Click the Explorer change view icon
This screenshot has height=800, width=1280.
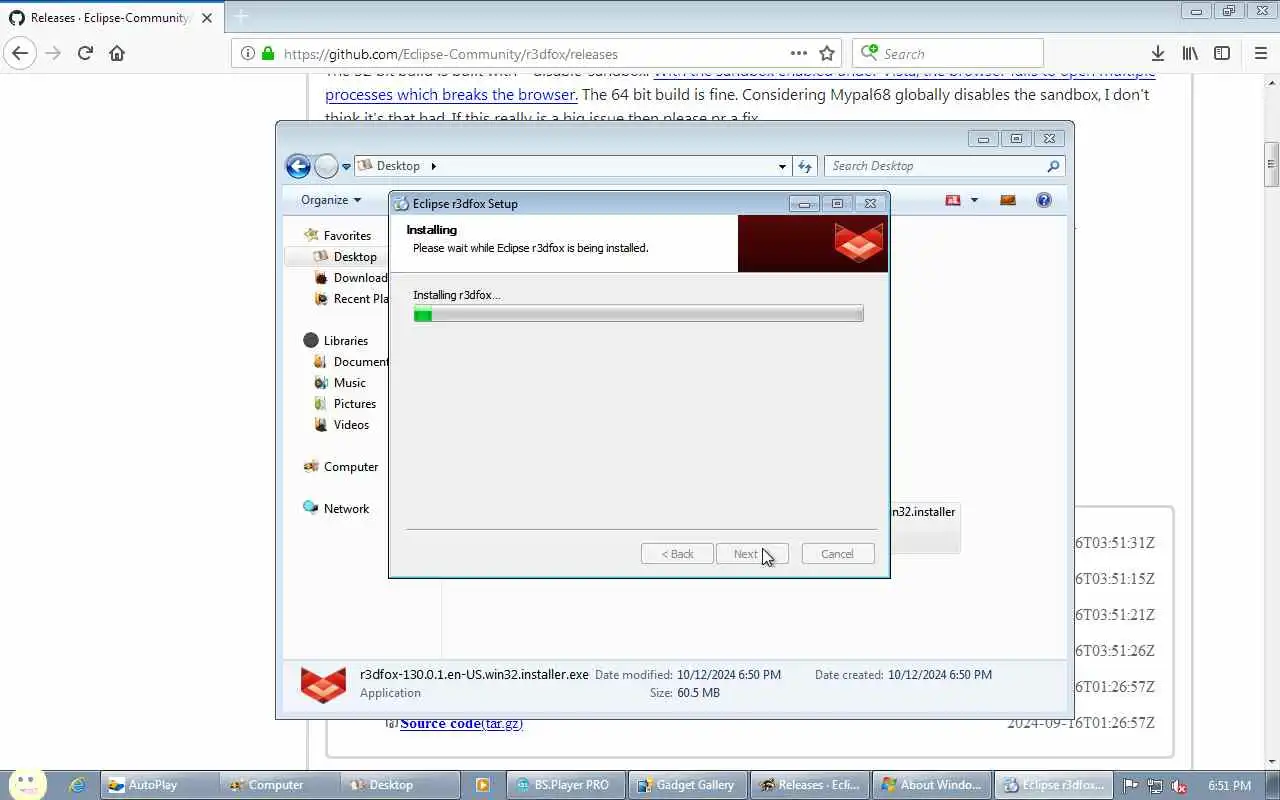click(x=953, y=200)
